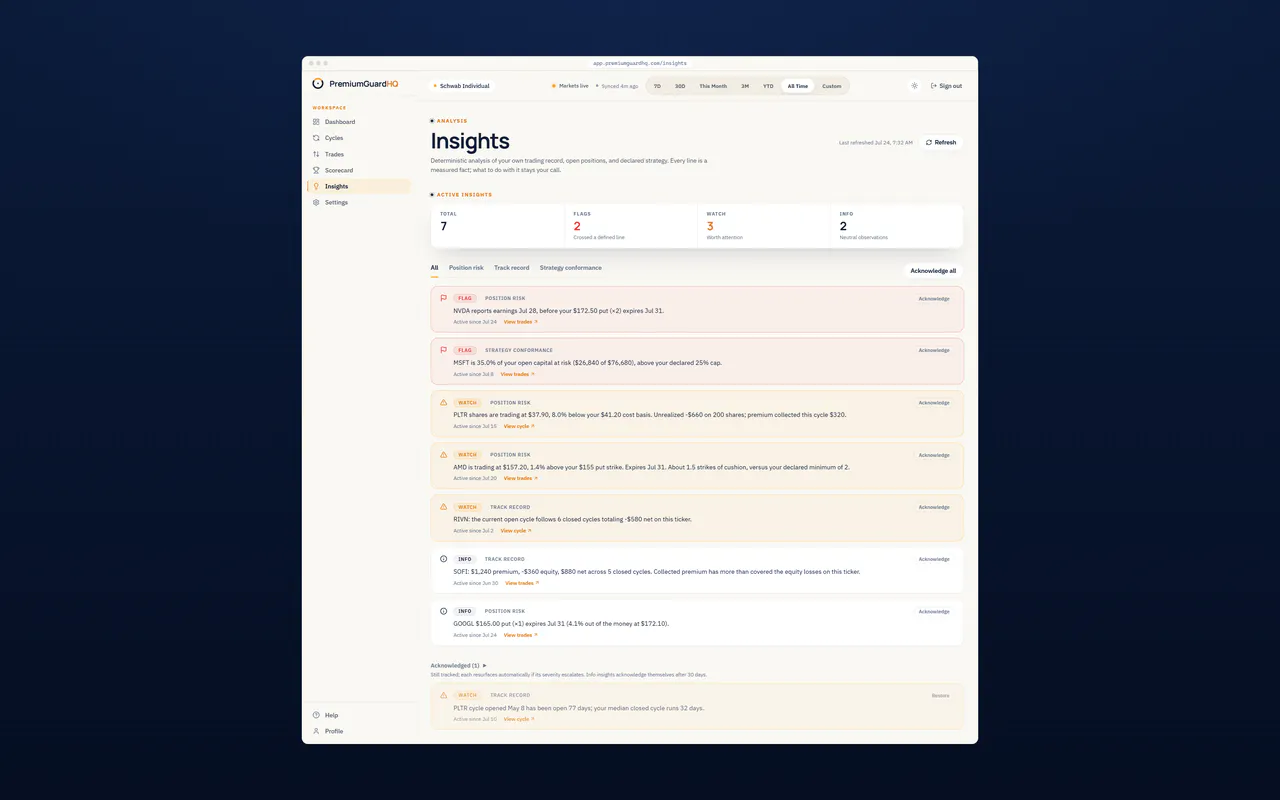Restore the acknowledged PLTR cycle insight
The width and height of the screenshot is (1280, 800).
[940, 695]
